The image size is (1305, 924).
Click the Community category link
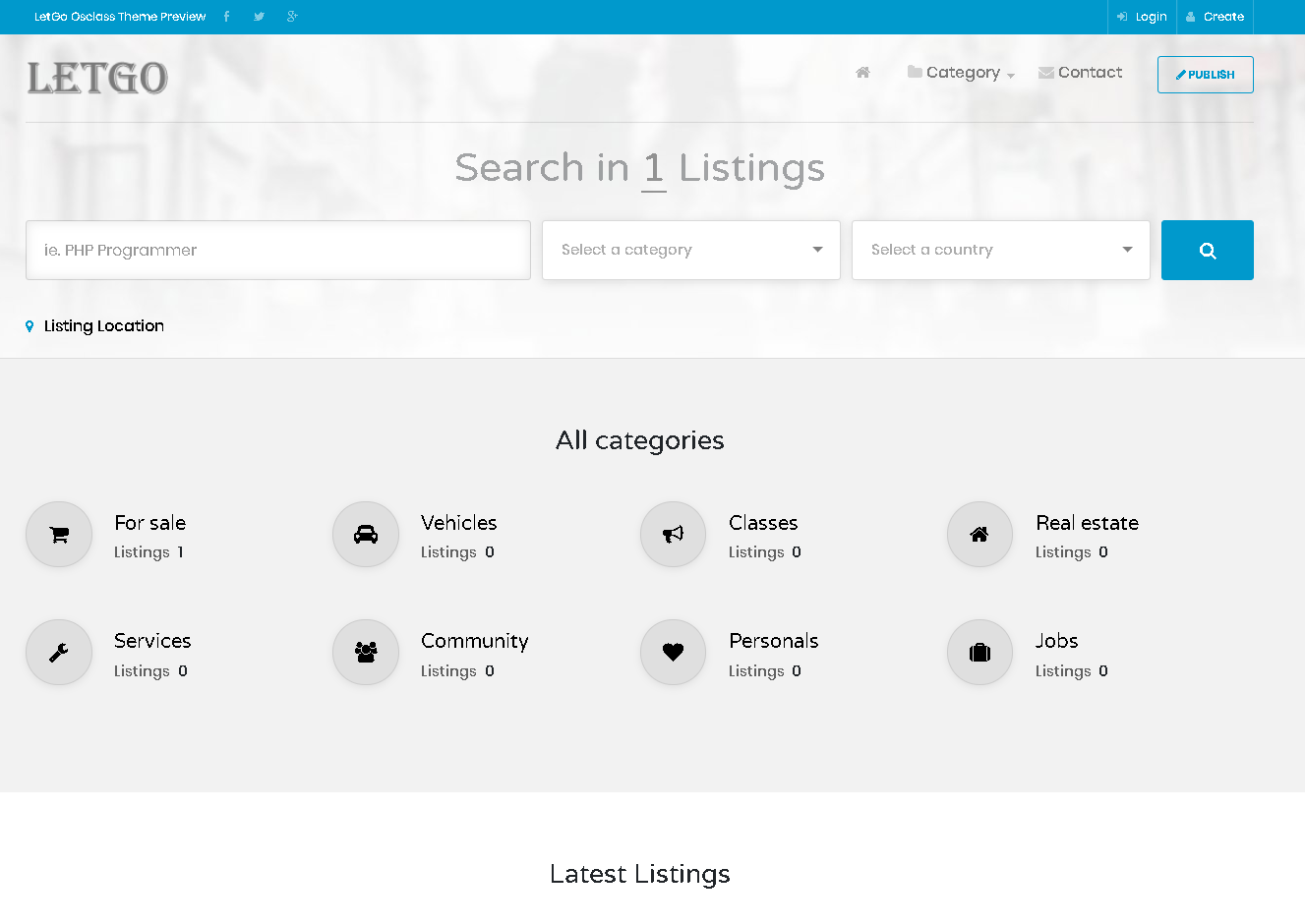(x=474, y=641)
